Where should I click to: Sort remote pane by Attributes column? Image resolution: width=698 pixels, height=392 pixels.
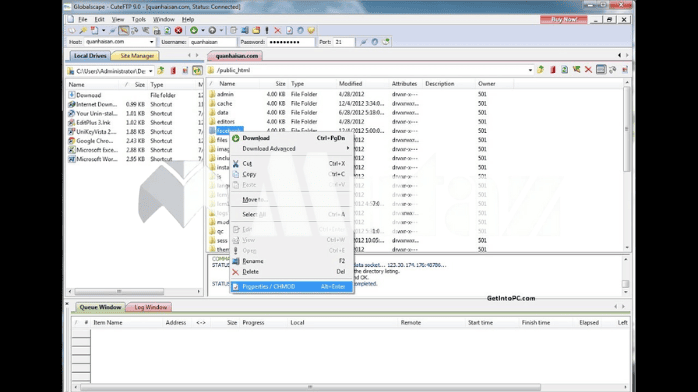click(x=405, y=84)
